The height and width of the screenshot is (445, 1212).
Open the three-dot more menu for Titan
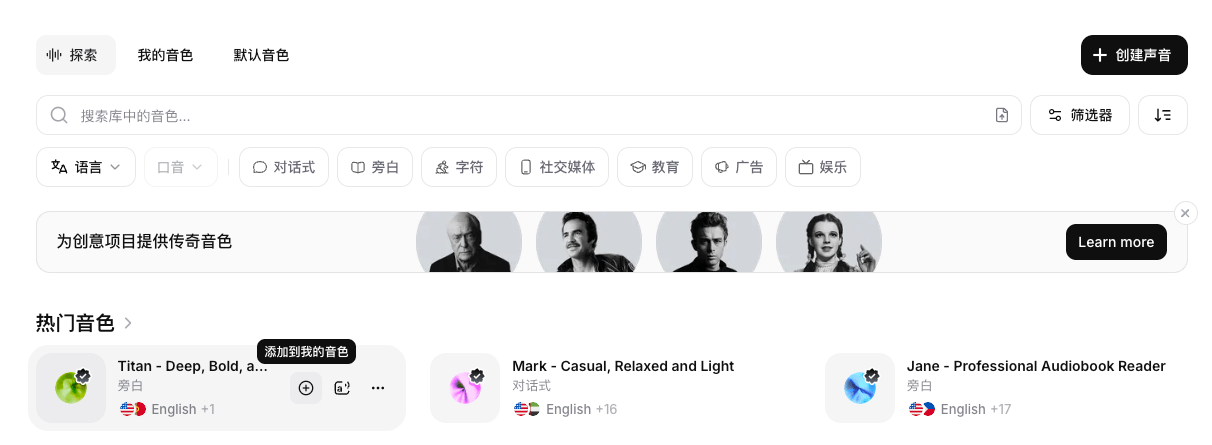(x=378, y=388)
